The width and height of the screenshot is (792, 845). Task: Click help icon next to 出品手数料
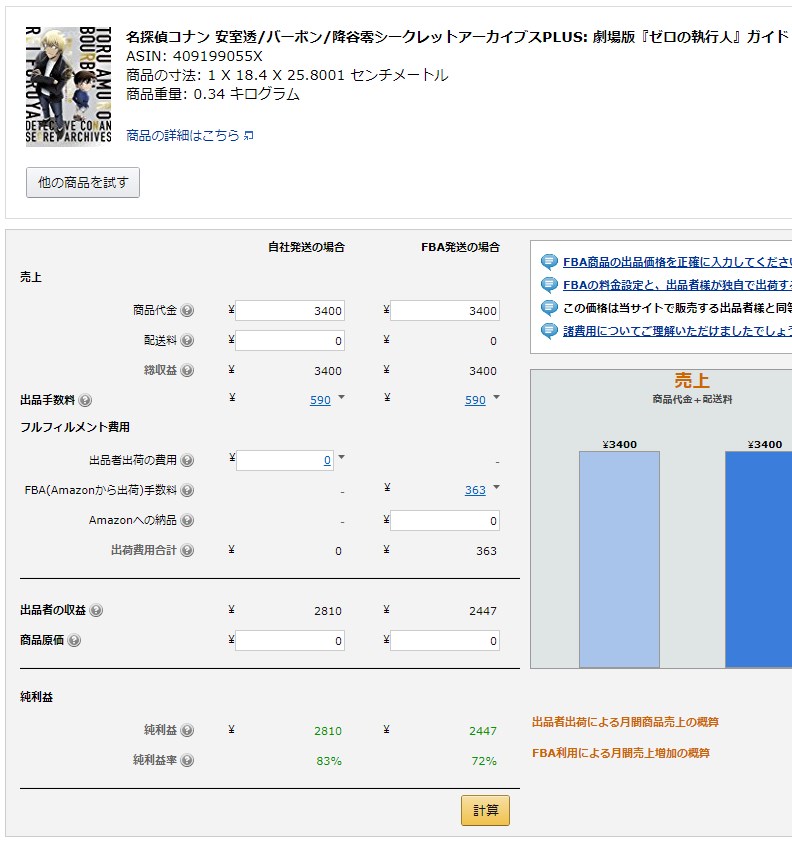coord(85,400)
